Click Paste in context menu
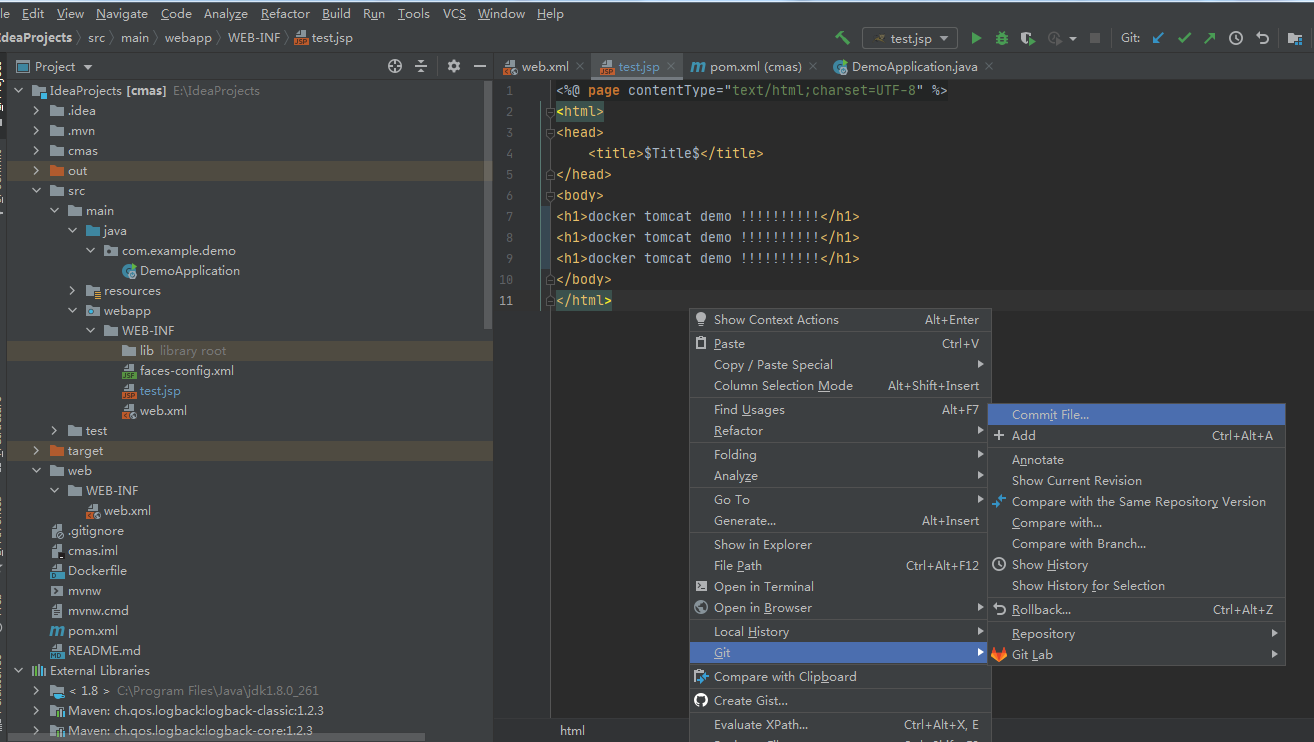 pos(839,343)
